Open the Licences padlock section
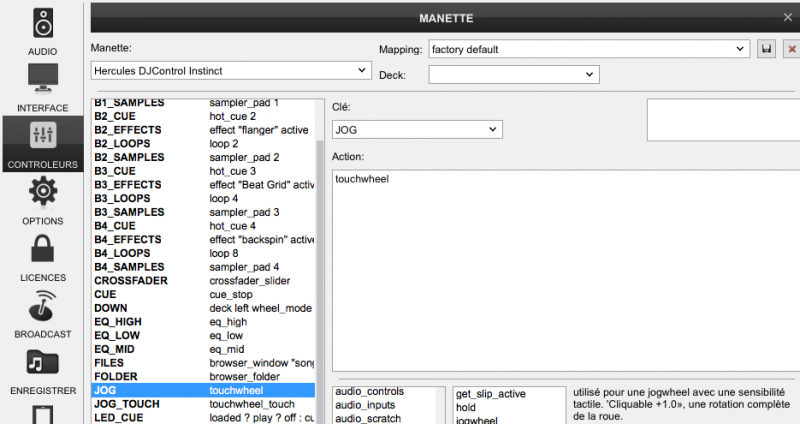The width and height of the screenshot is (800, 424). pos(42,255)
